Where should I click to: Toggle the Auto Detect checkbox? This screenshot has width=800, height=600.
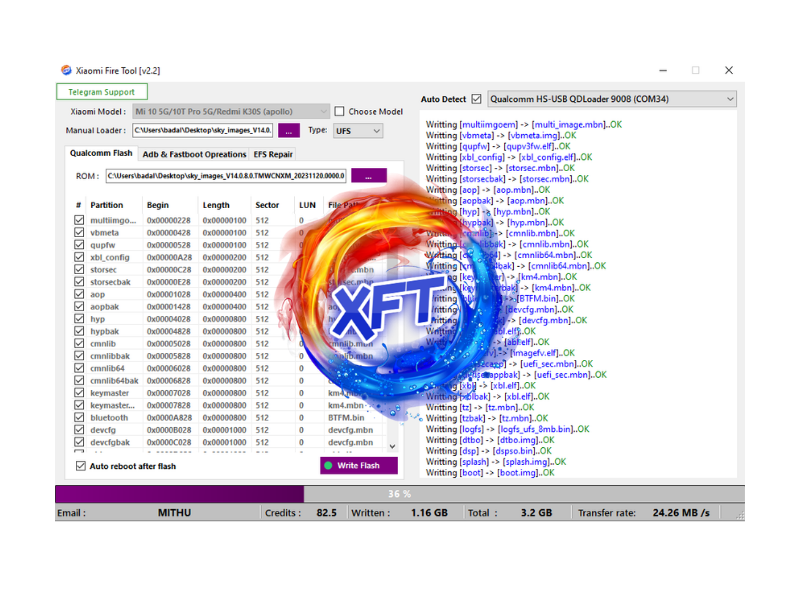pyautogui.click(x=476, y=99)
